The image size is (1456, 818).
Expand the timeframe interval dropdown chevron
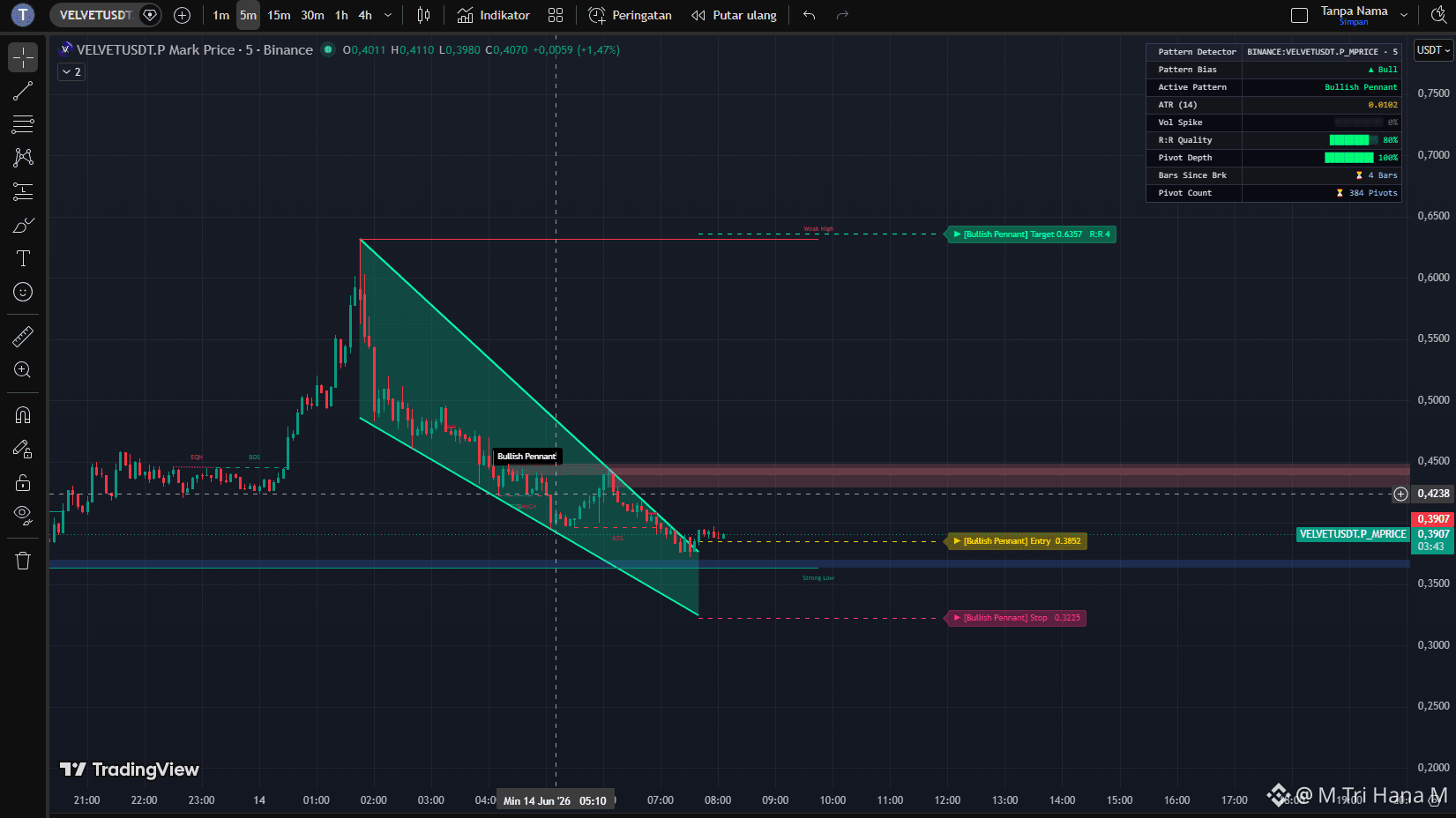tap(388, 15)
